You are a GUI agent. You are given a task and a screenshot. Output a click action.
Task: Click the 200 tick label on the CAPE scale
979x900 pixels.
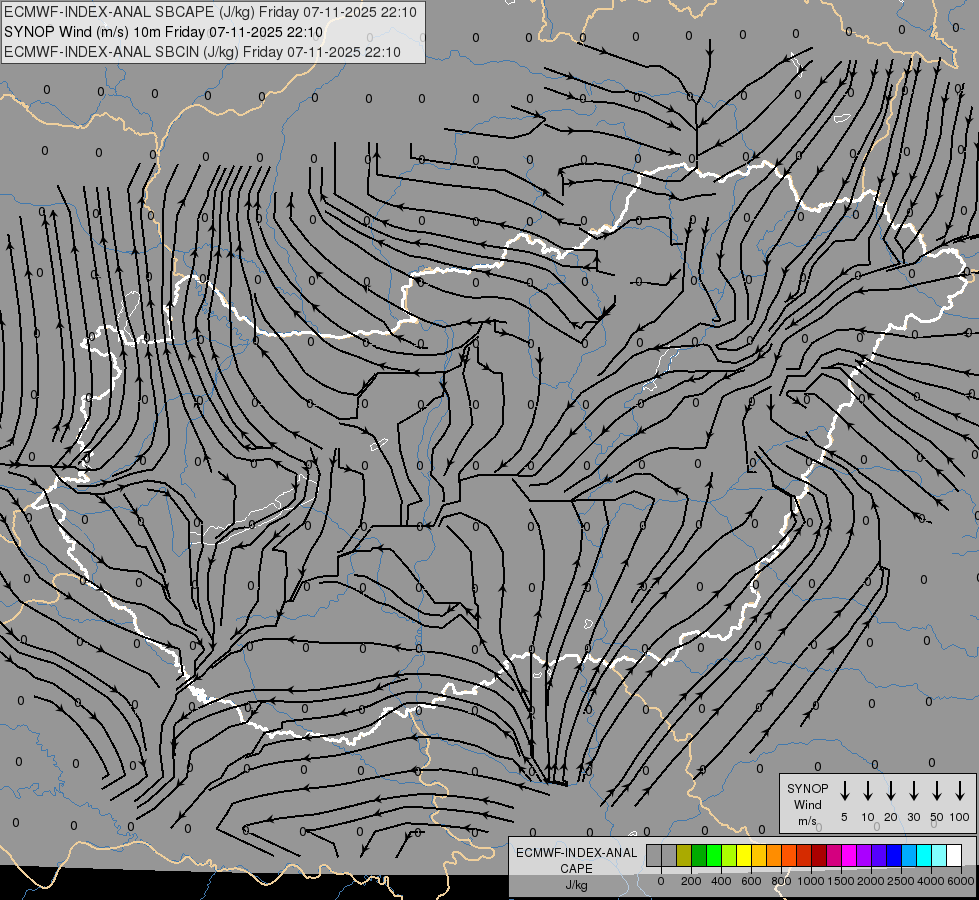pos(691,881)
